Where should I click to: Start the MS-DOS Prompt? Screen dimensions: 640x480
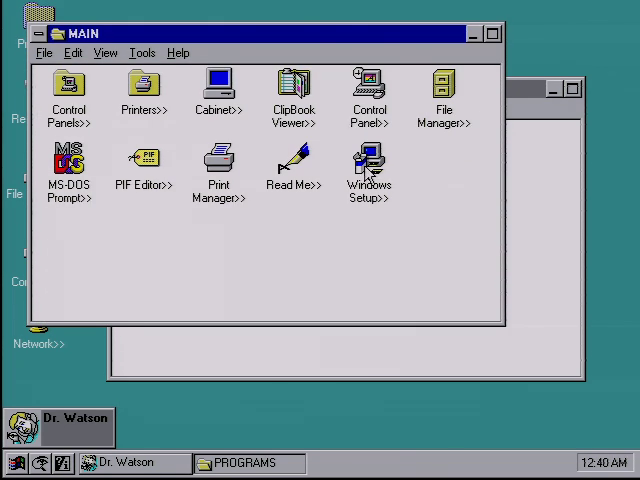point(69,158)
